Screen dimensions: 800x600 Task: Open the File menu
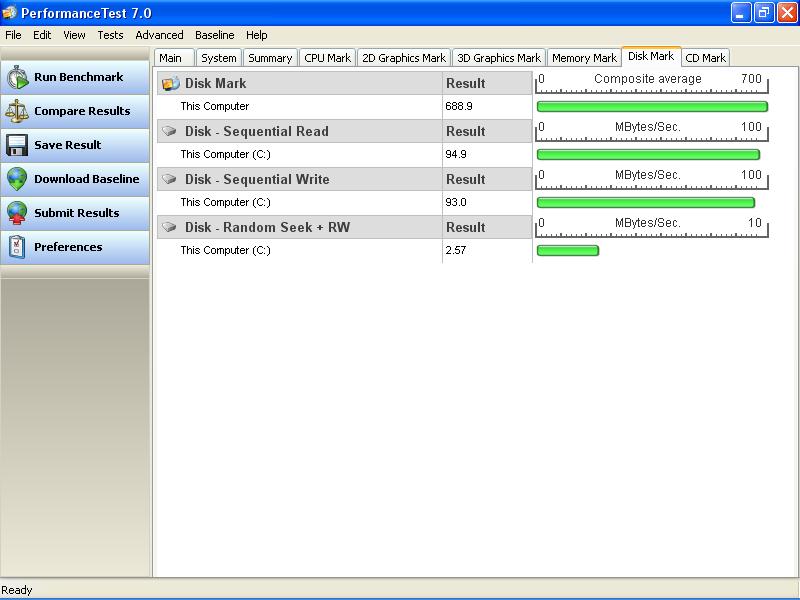pyautogui.click(x=13, y=35)
